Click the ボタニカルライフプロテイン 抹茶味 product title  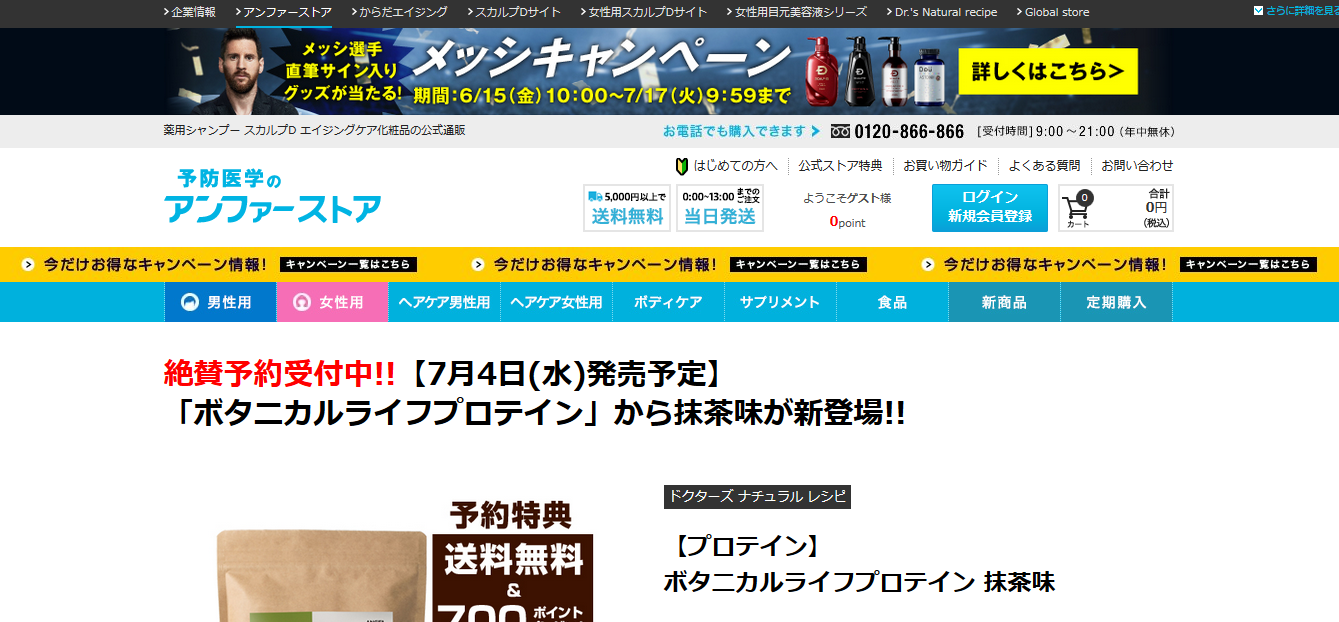(x=859, y=581)
